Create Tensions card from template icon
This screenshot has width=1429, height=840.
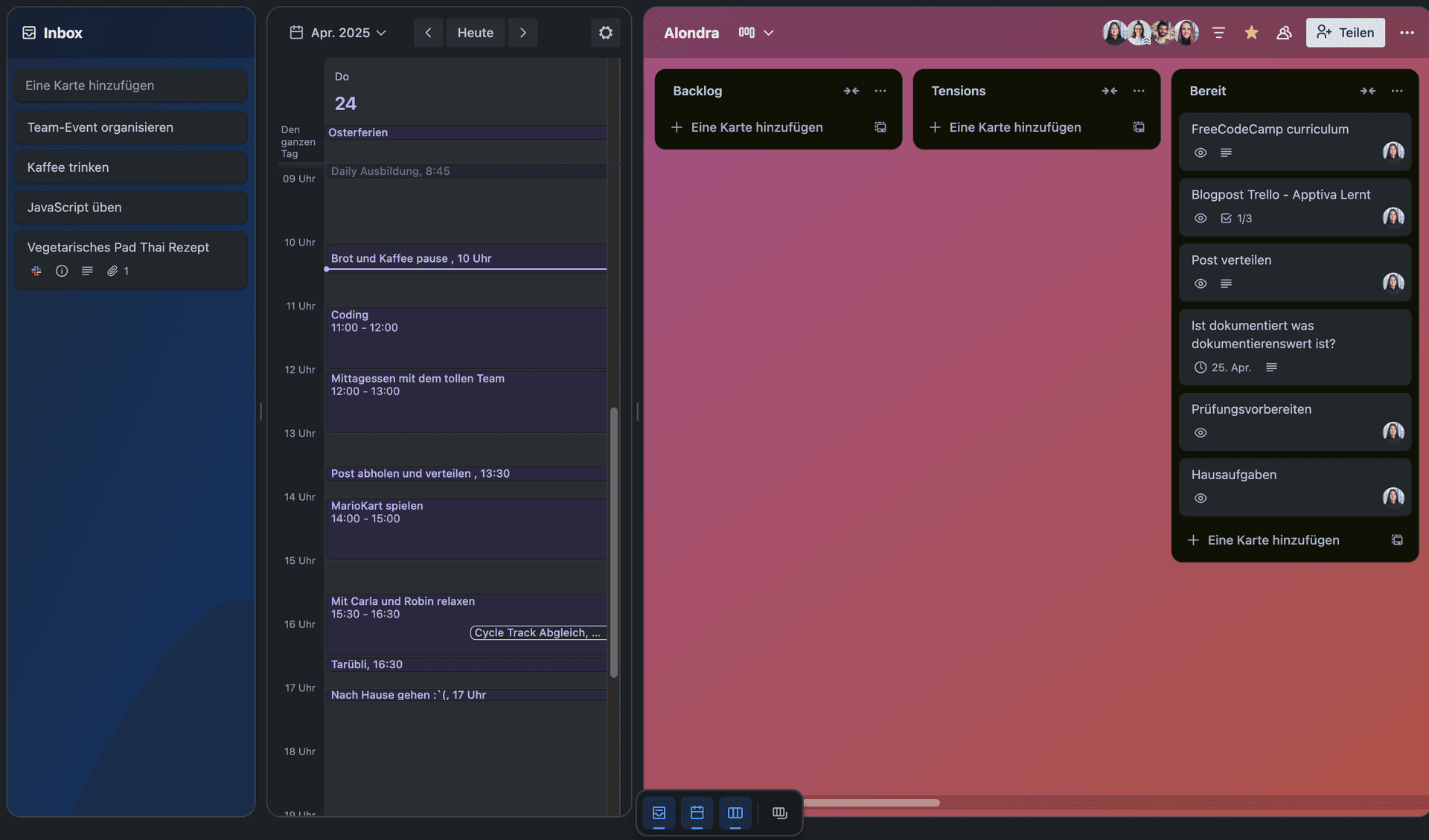pos(1139,127)
